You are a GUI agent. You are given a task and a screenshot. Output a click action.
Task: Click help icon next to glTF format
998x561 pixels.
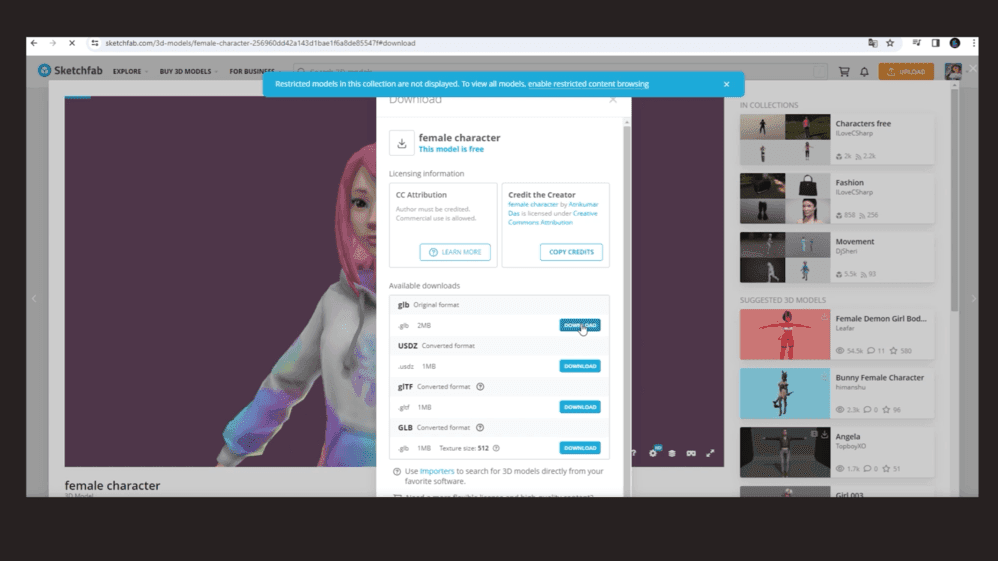point(480,387)
